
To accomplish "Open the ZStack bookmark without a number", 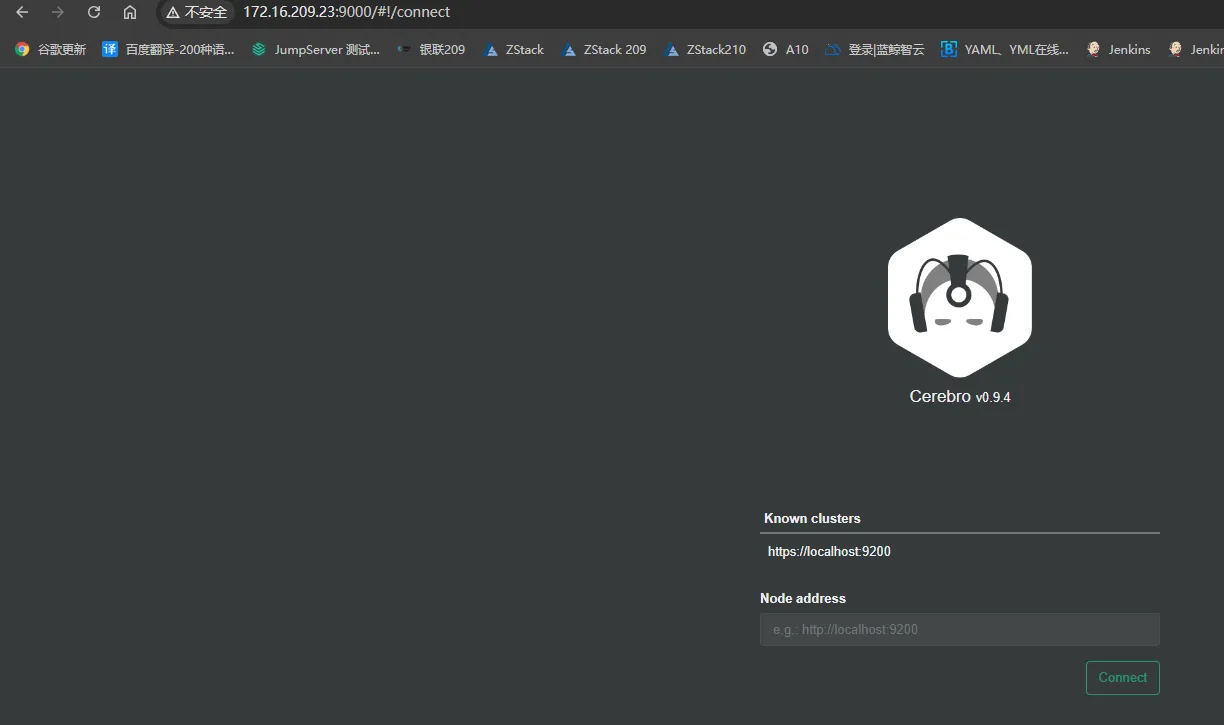I will (514, 49).
